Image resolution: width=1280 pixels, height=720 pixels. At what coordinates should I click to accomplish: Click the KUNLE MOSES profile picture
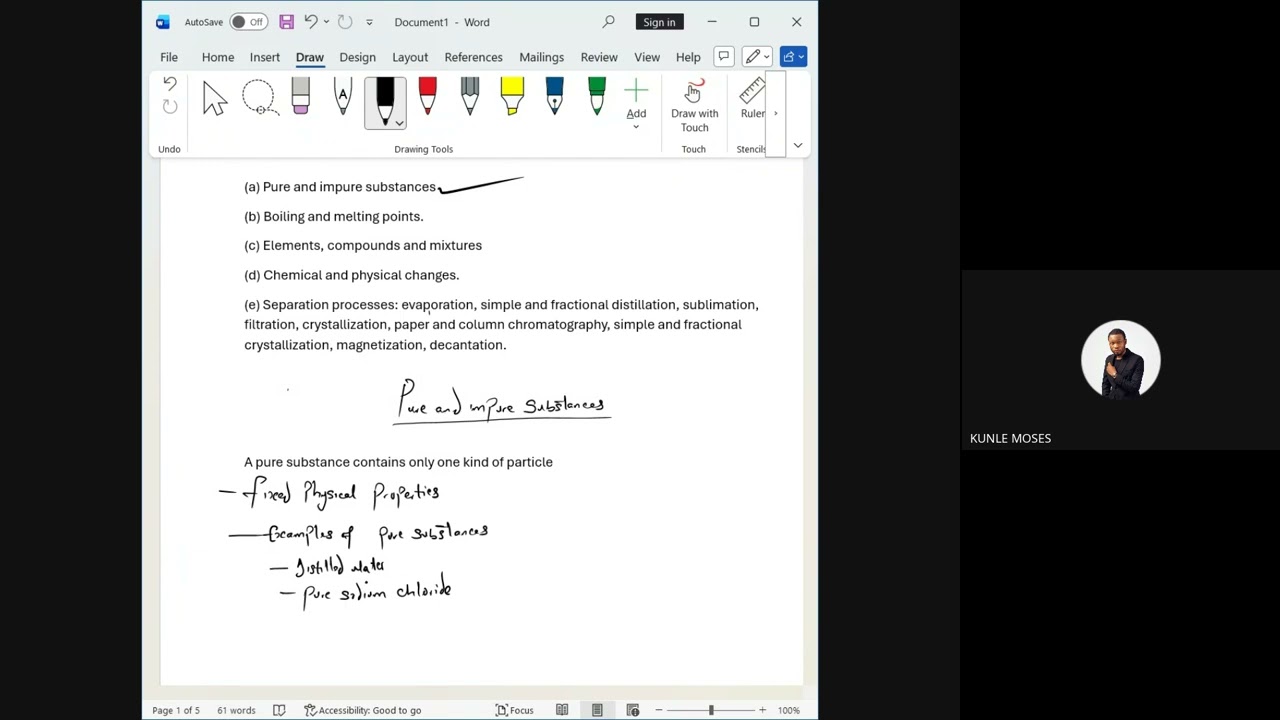(1120, 359)
